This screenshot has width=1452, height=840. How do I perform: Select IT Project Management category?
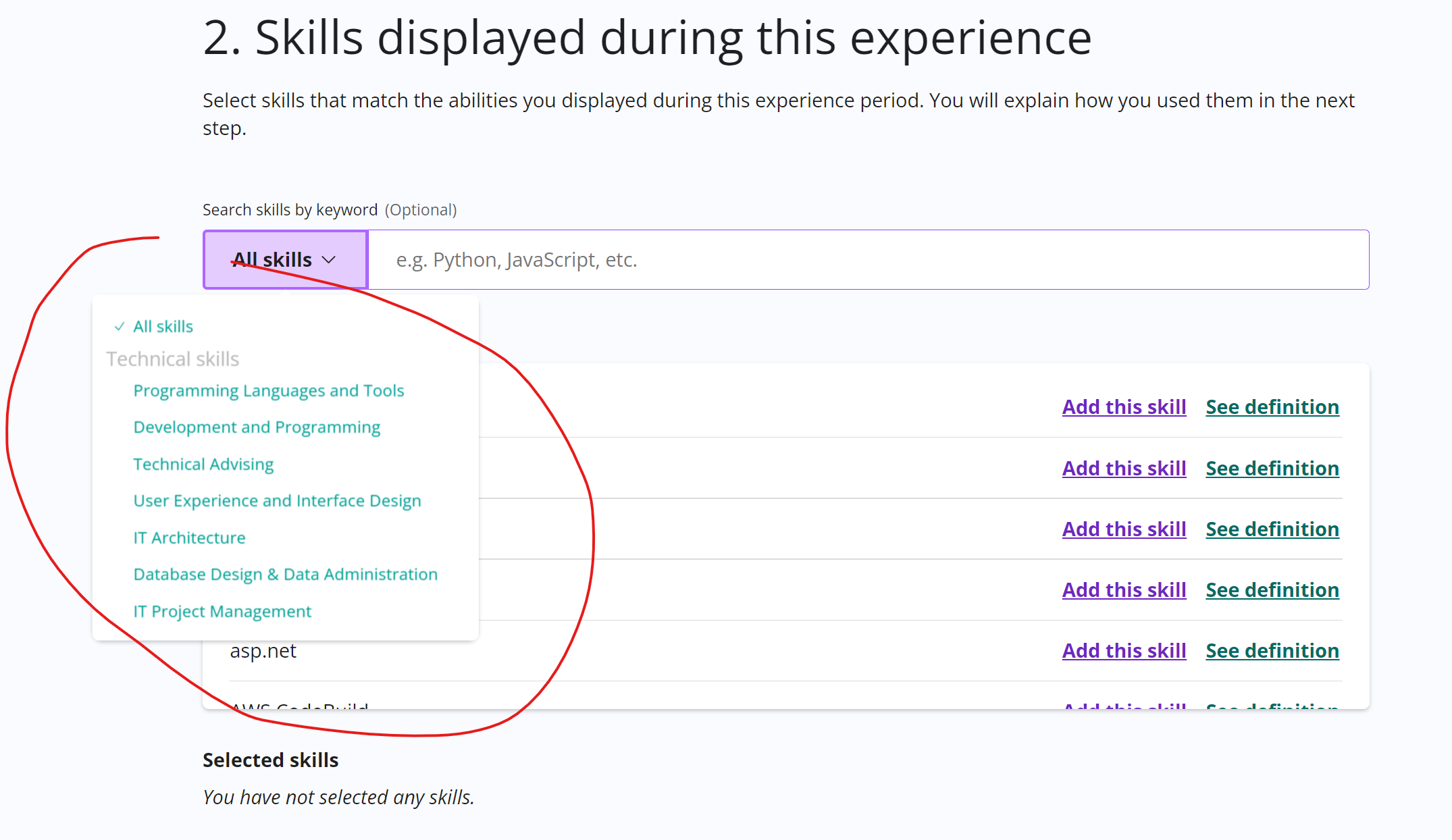222,611
